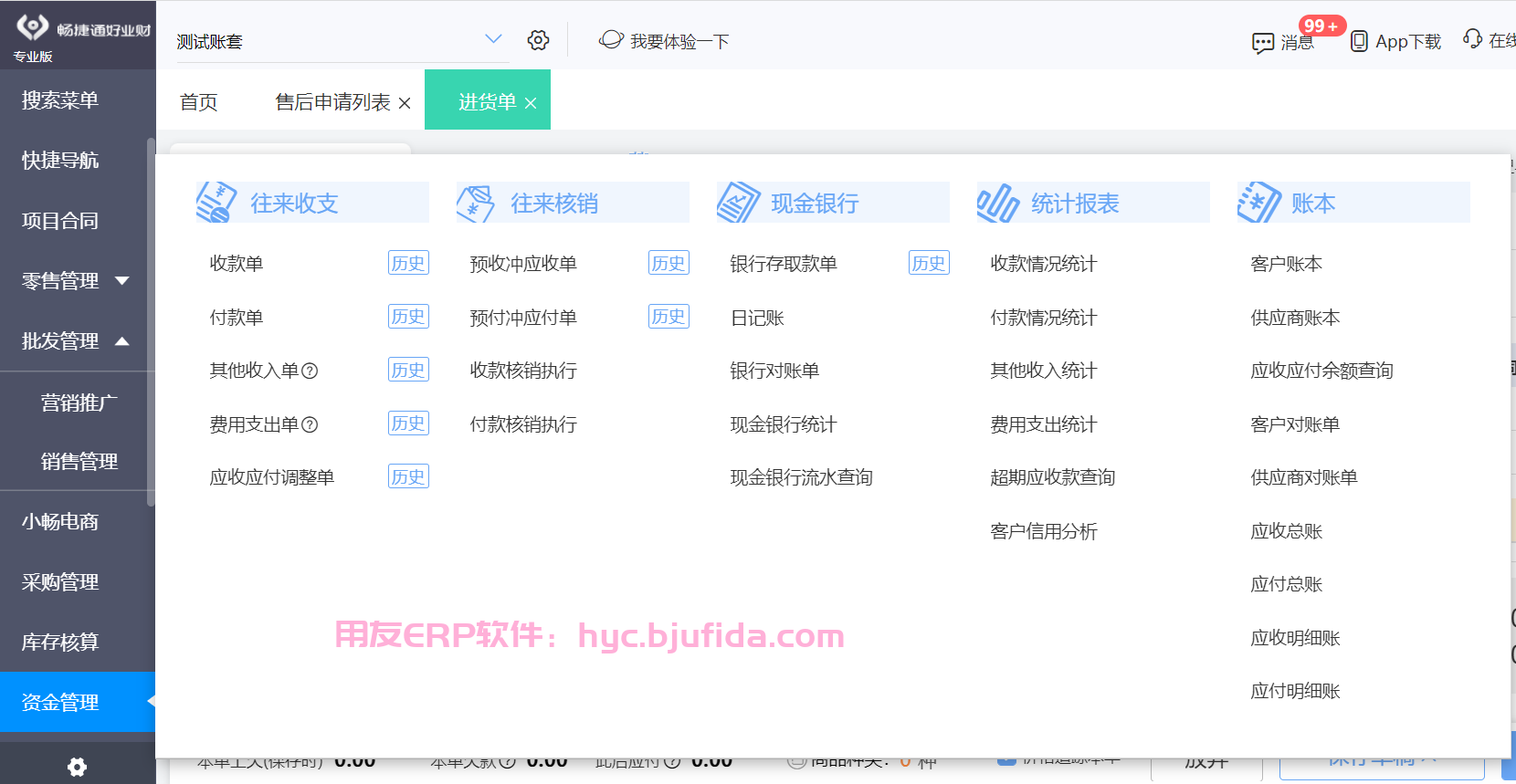Open 库存核算 in the sidebar
The image size is (1516, 784).
pos(60,643)
